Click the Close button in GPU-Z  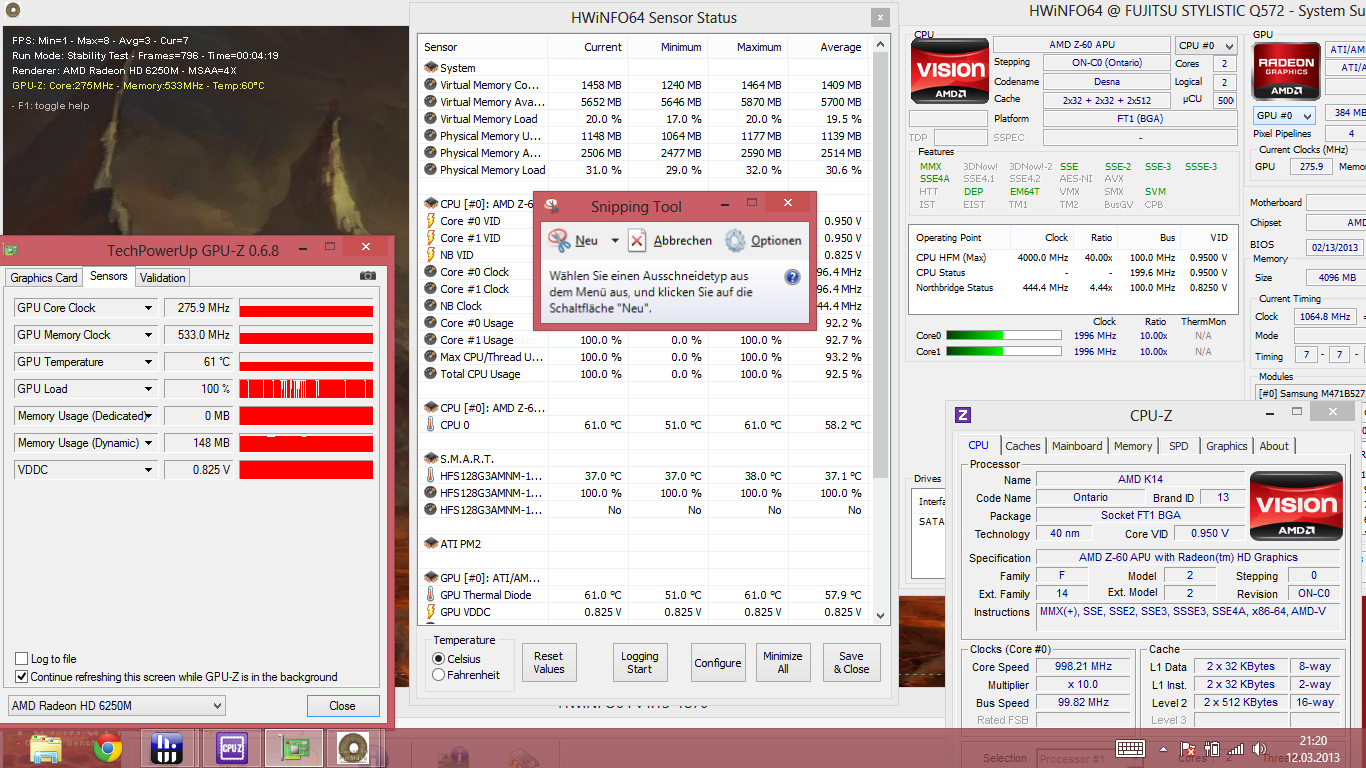tap(342, 706)
